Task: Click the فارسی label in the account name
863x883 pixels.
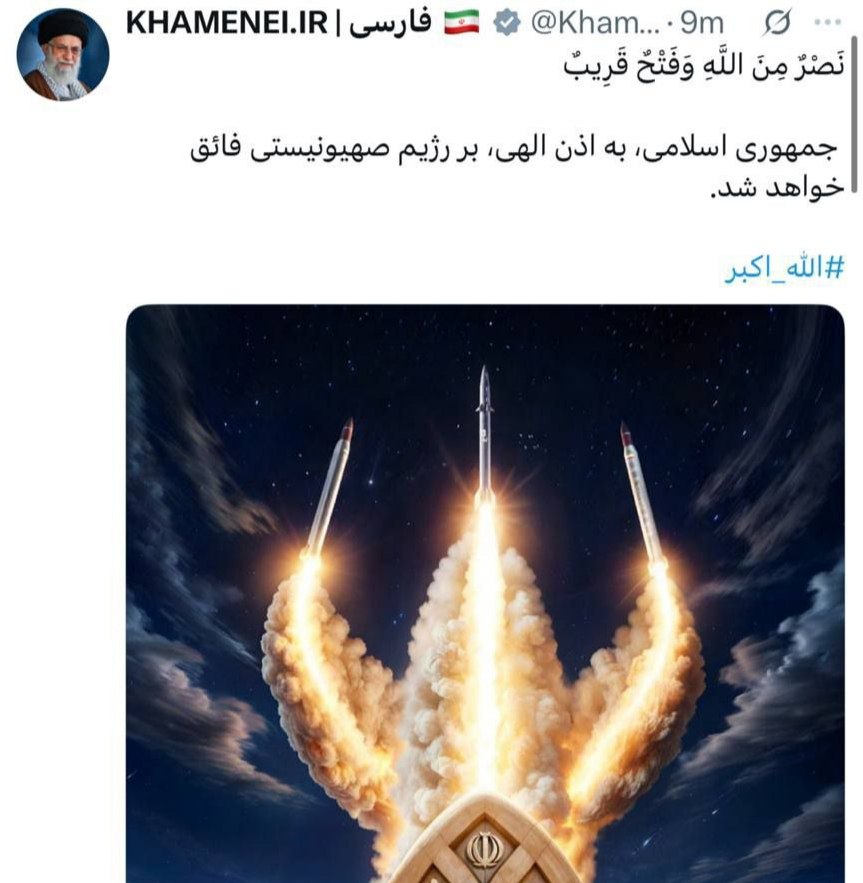Action: [390, 23]
